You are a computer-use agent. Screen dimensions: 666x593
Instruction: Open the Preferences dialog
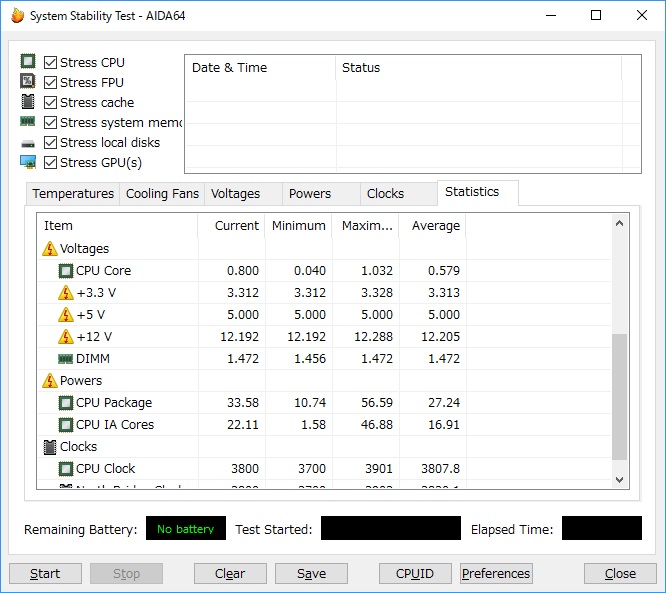point(496,573)
